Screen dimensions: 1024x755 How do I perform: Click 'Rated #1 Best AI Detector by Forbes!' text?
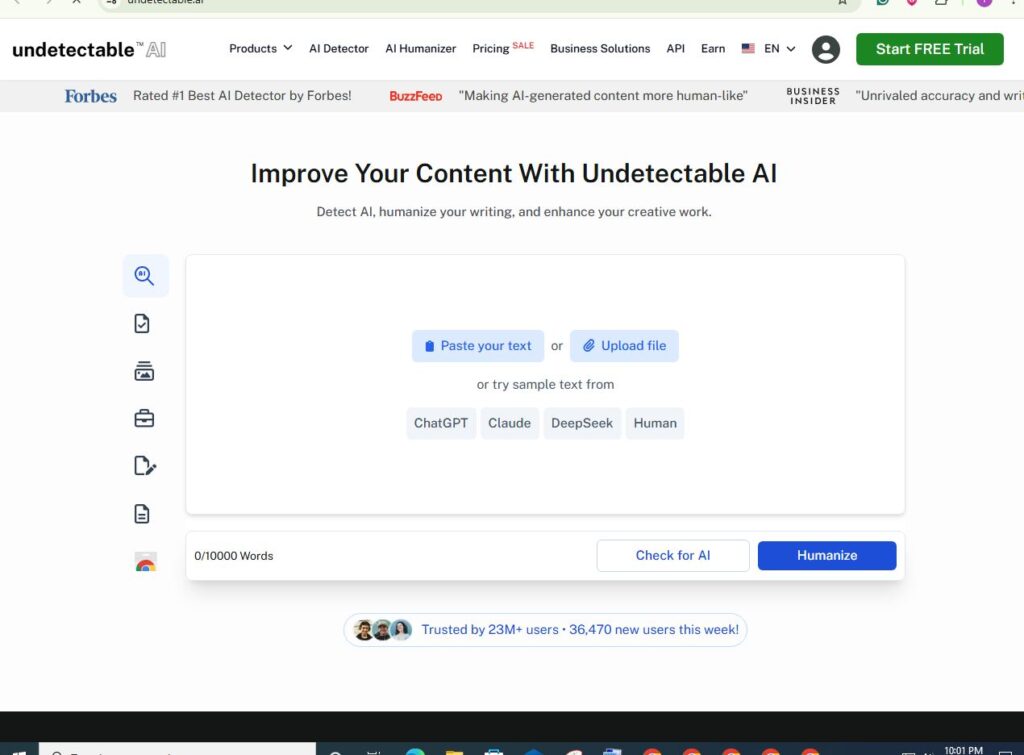(242, 95)
